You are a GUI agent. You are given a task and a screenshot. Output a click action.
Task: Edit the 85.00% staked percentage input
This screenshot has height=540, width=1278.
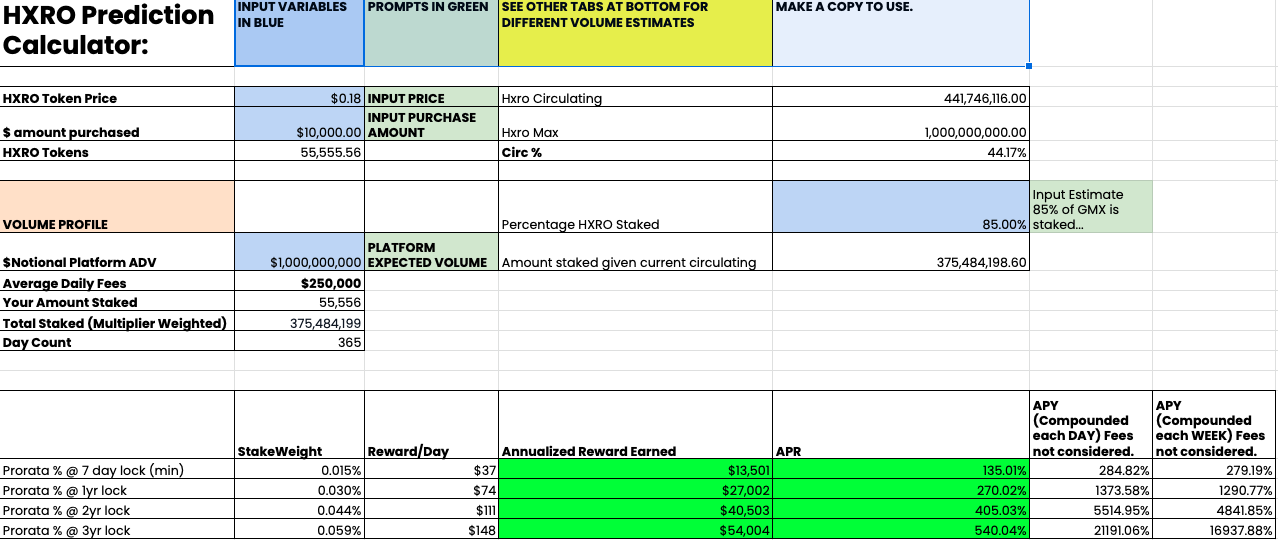[901, 207]
